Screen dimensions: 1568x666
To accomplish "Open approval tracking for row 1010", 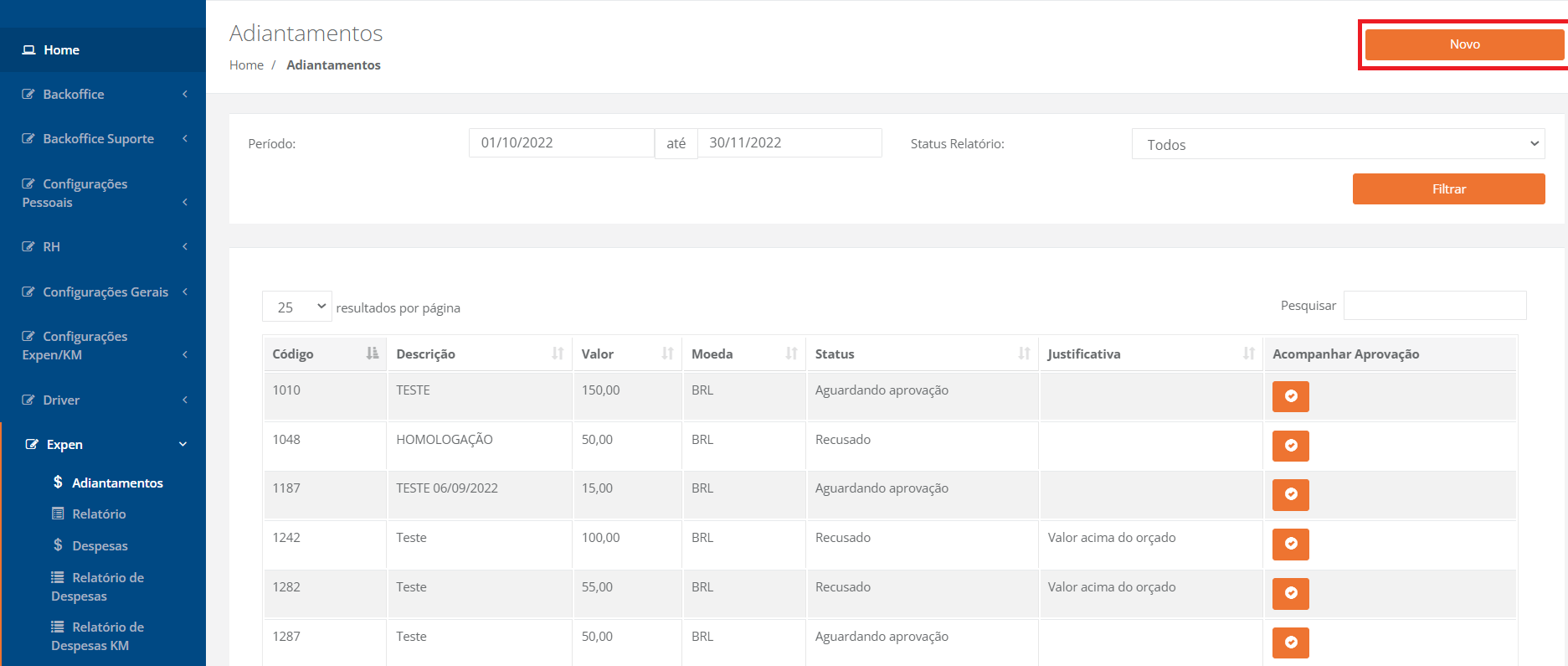I will (x=1291, y=396).
